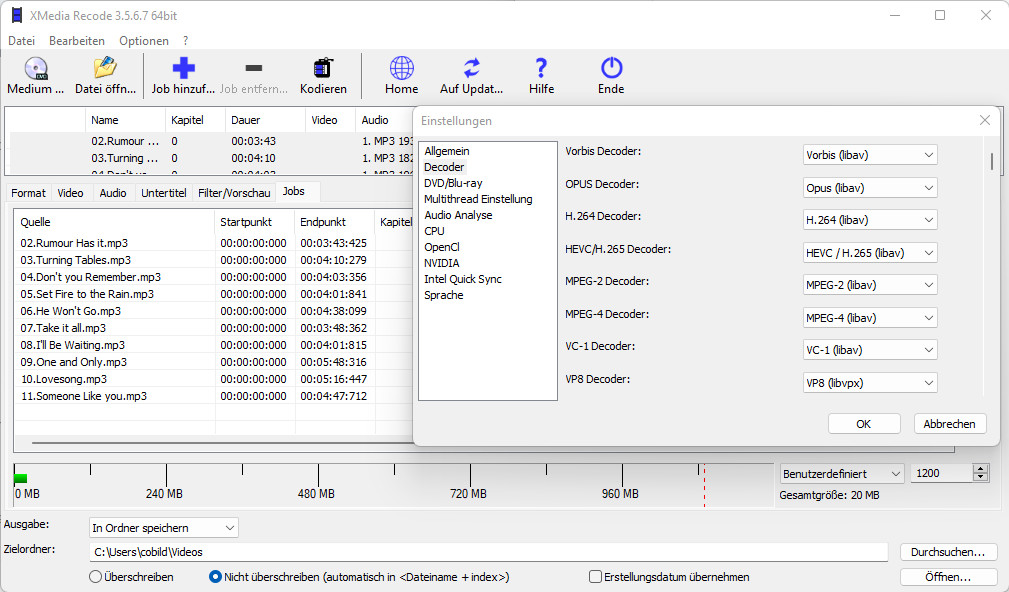Viewport: 1009px width, 592px height.
Task: Quit XMedia Recode via Ende icon
Action: 609,70
